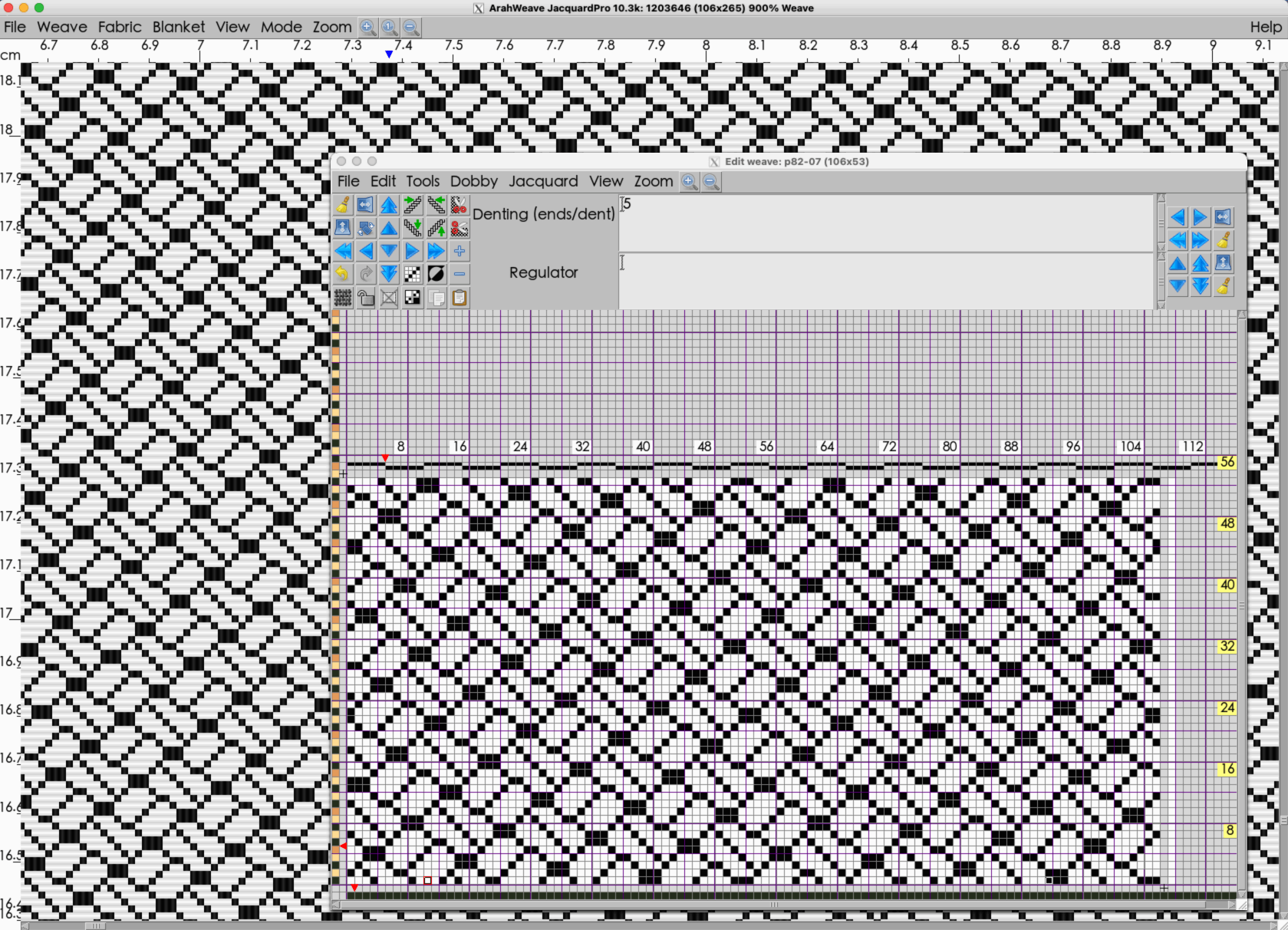
Task: Click the zoom out magnifier in the main toolbar
Action: (x=411, y=28)
